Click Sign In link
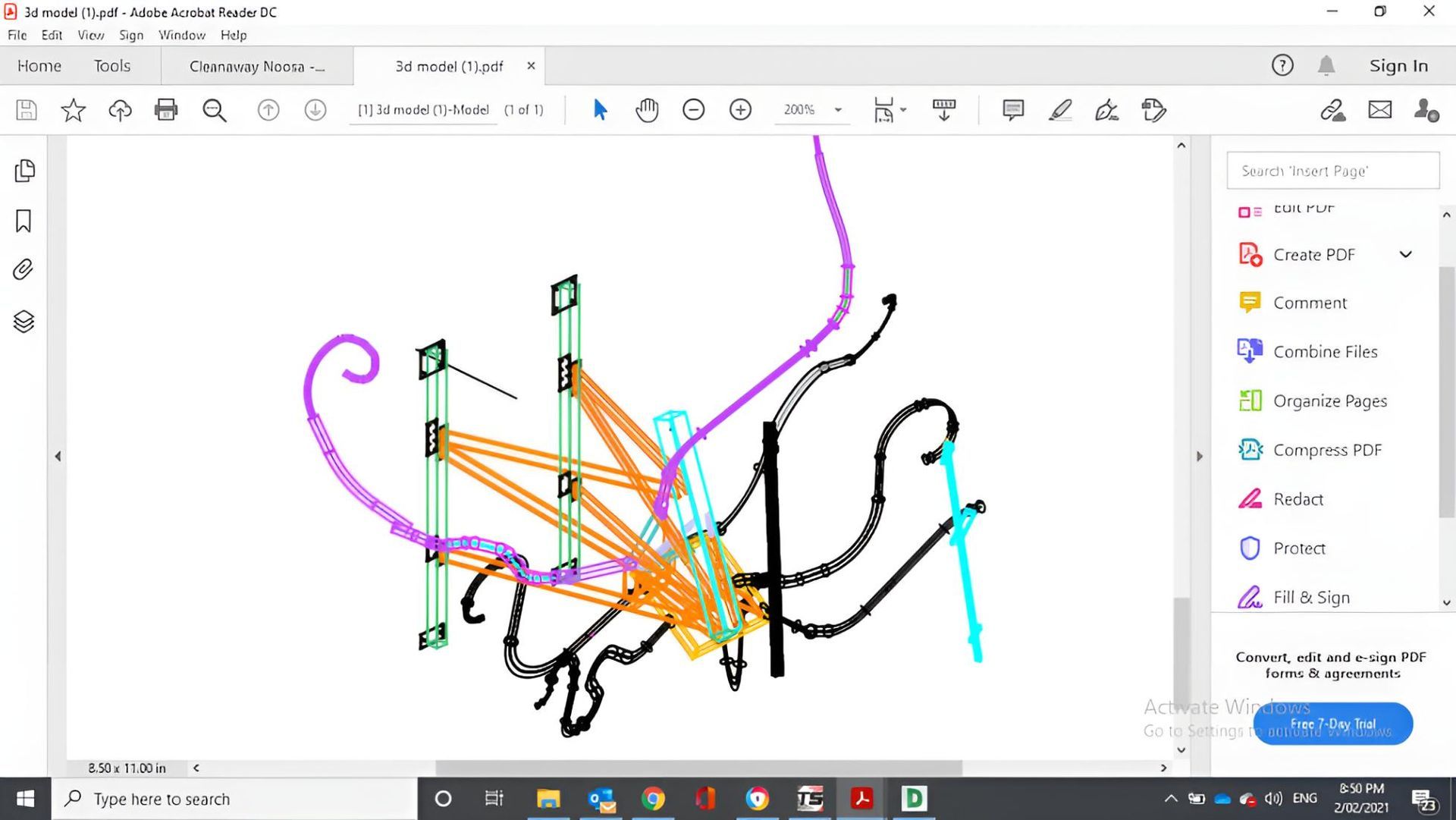The image size is (1456, 820). 1398,66
